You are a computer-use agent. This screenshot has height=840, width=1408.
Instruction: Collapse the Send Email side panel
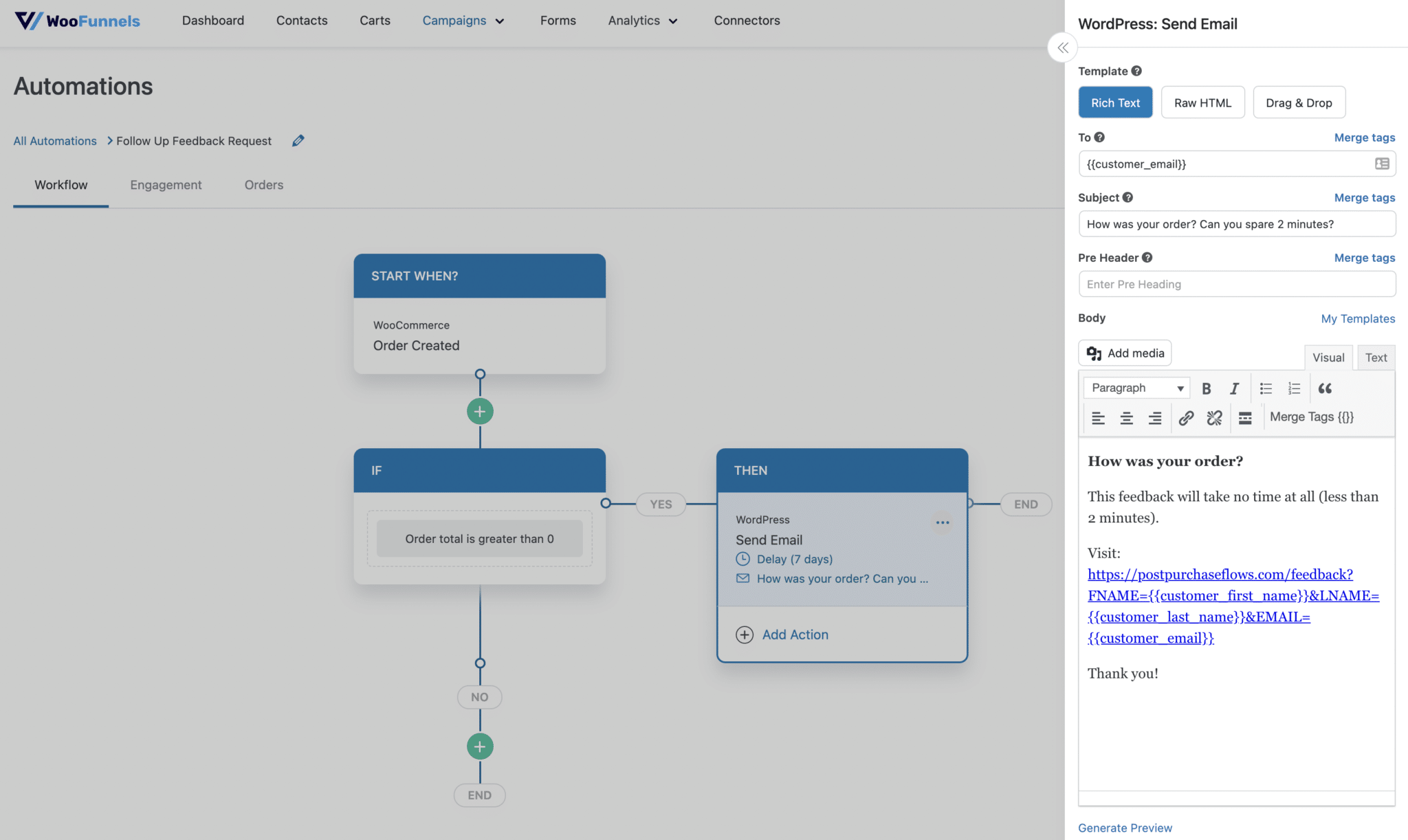(x=1062, y=47)
